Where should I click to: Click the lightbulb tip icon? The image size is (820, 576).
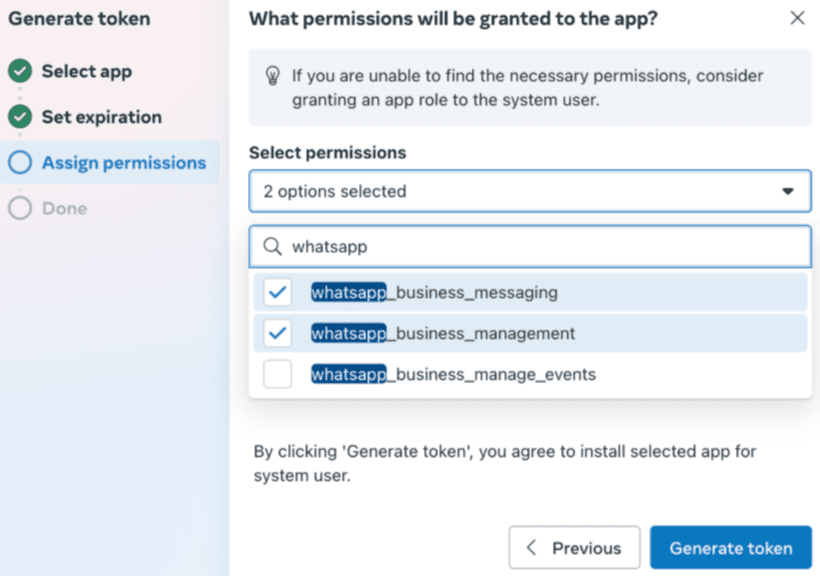pos(272,76)
